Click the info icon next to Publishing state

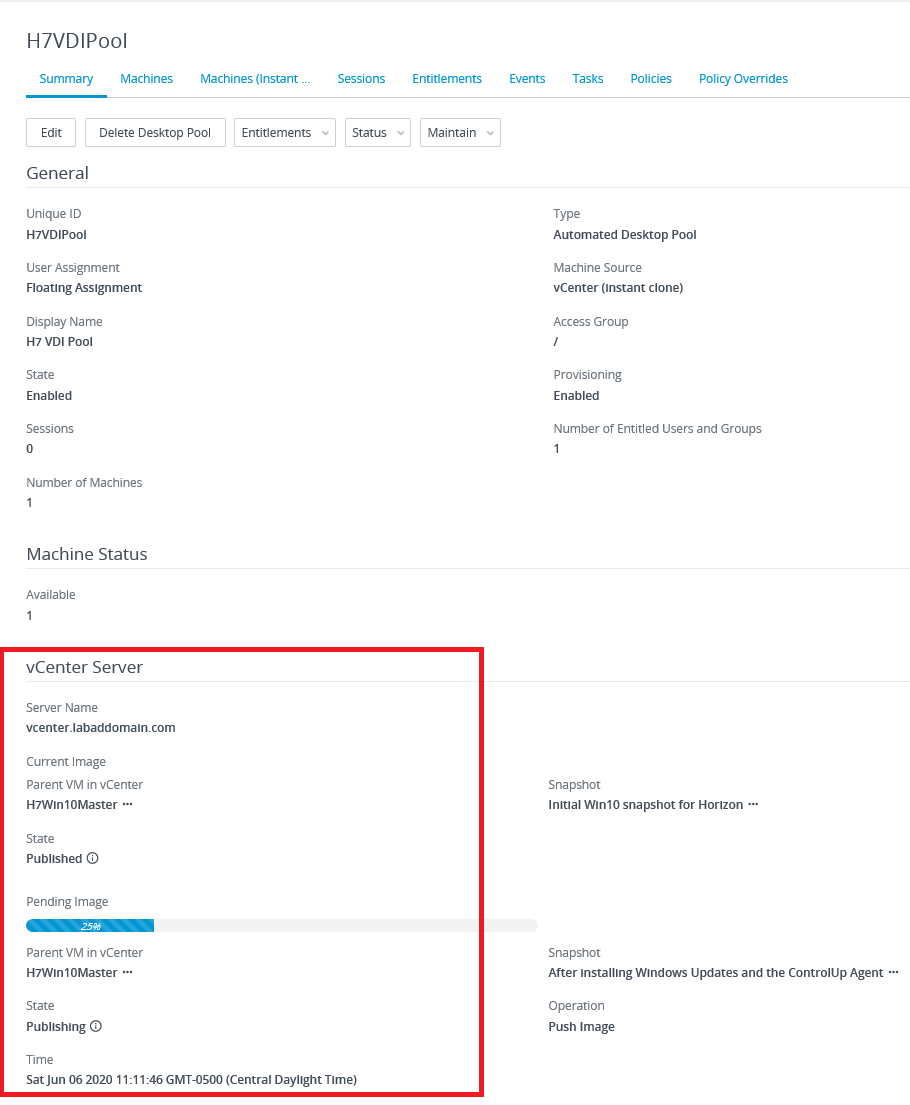point(96,1026)
